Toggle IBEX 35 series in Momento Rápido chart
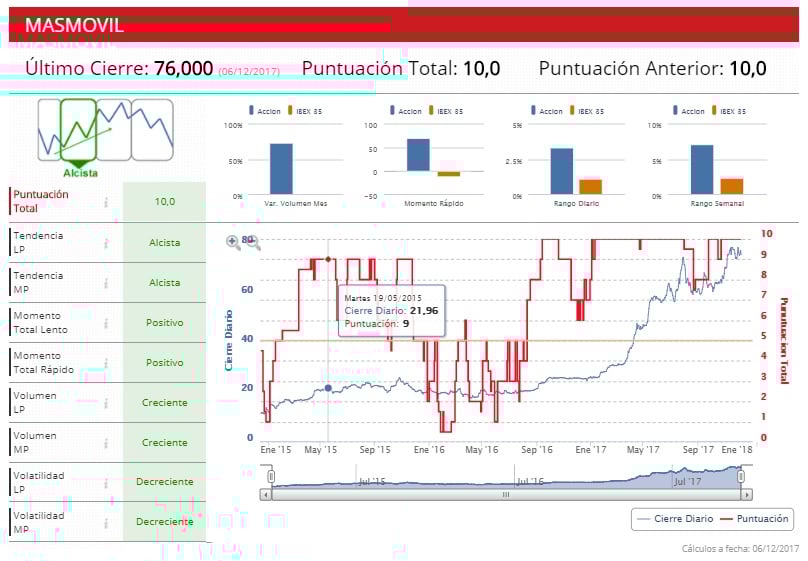808x561 pixels. point(446,111)
